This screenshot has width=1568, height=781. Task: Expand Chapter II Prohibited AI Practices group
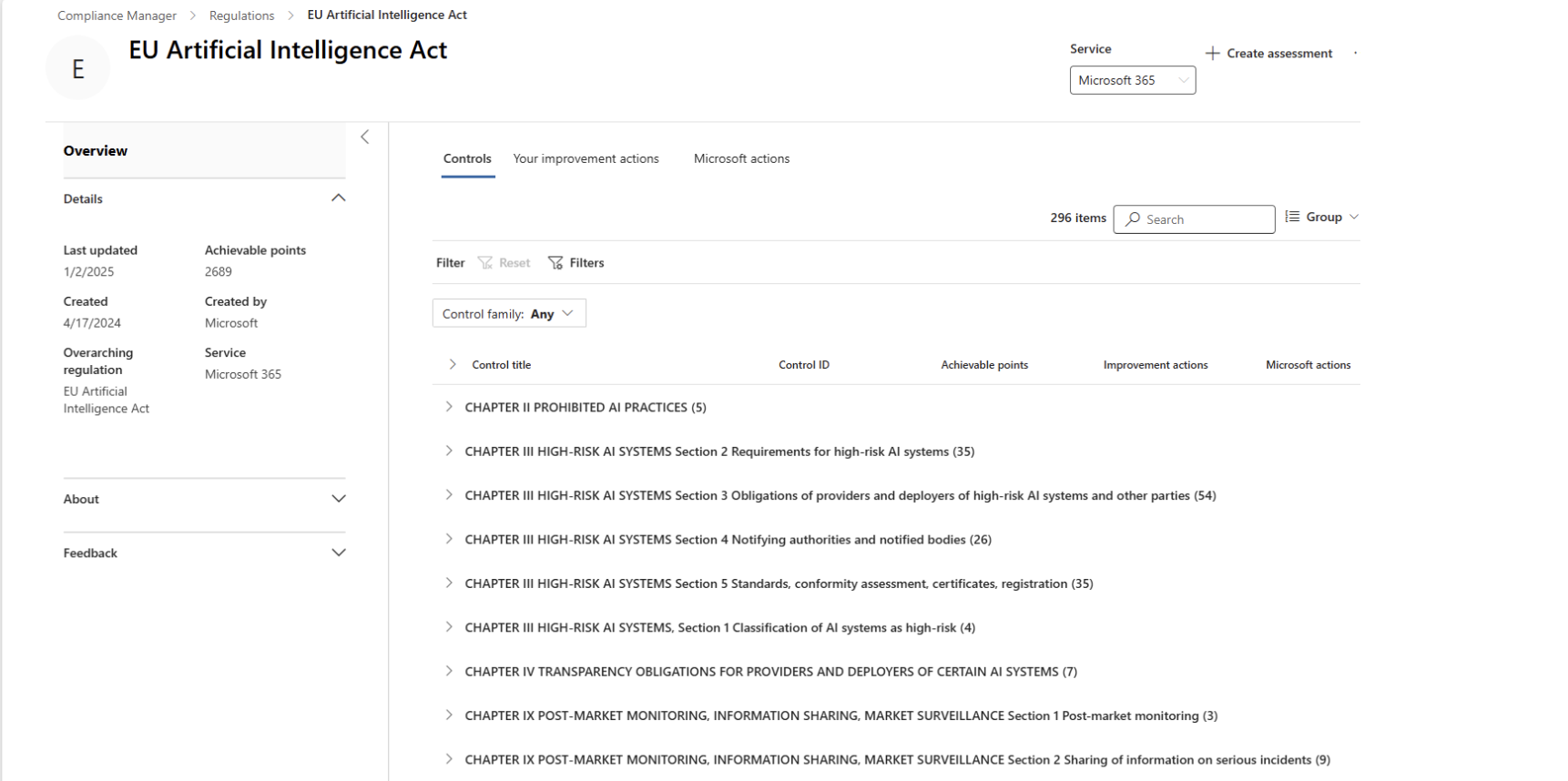[x=449, y=407]
